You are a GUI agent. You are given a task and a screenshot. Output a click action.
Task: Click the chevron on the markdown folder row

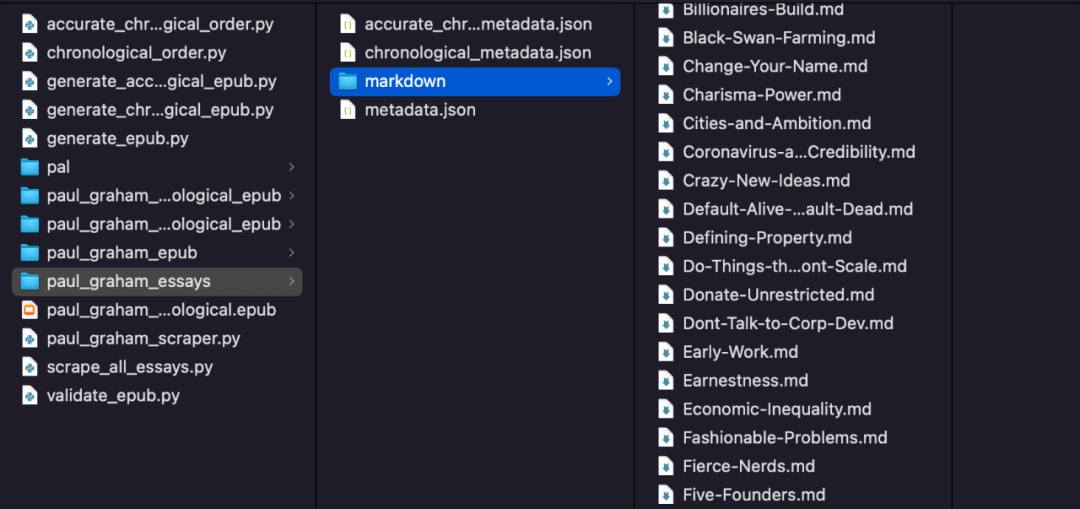coord(609,81)
